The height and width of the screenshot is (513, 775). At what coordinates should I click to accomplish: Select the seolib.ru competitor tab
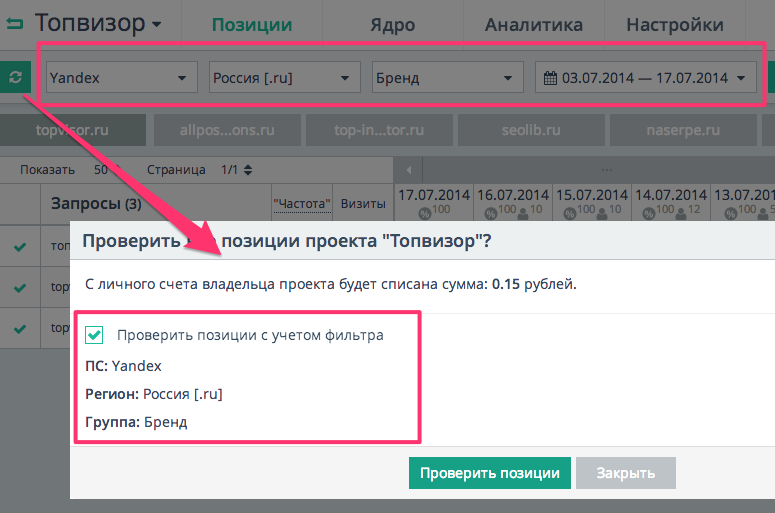coord(531,130)
